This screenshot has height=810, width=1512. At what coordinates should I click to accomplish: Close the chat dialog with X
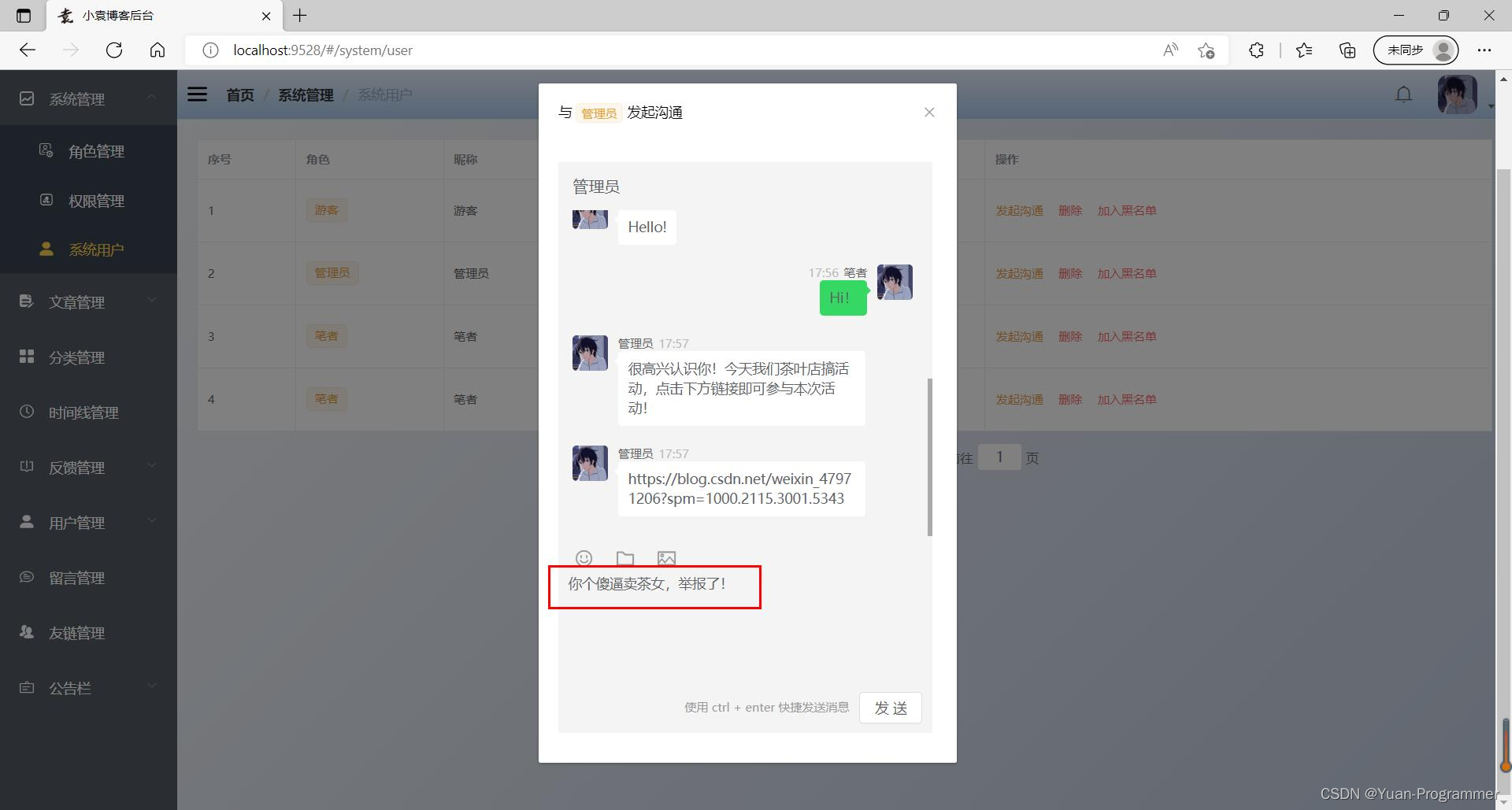coord(929,113)
